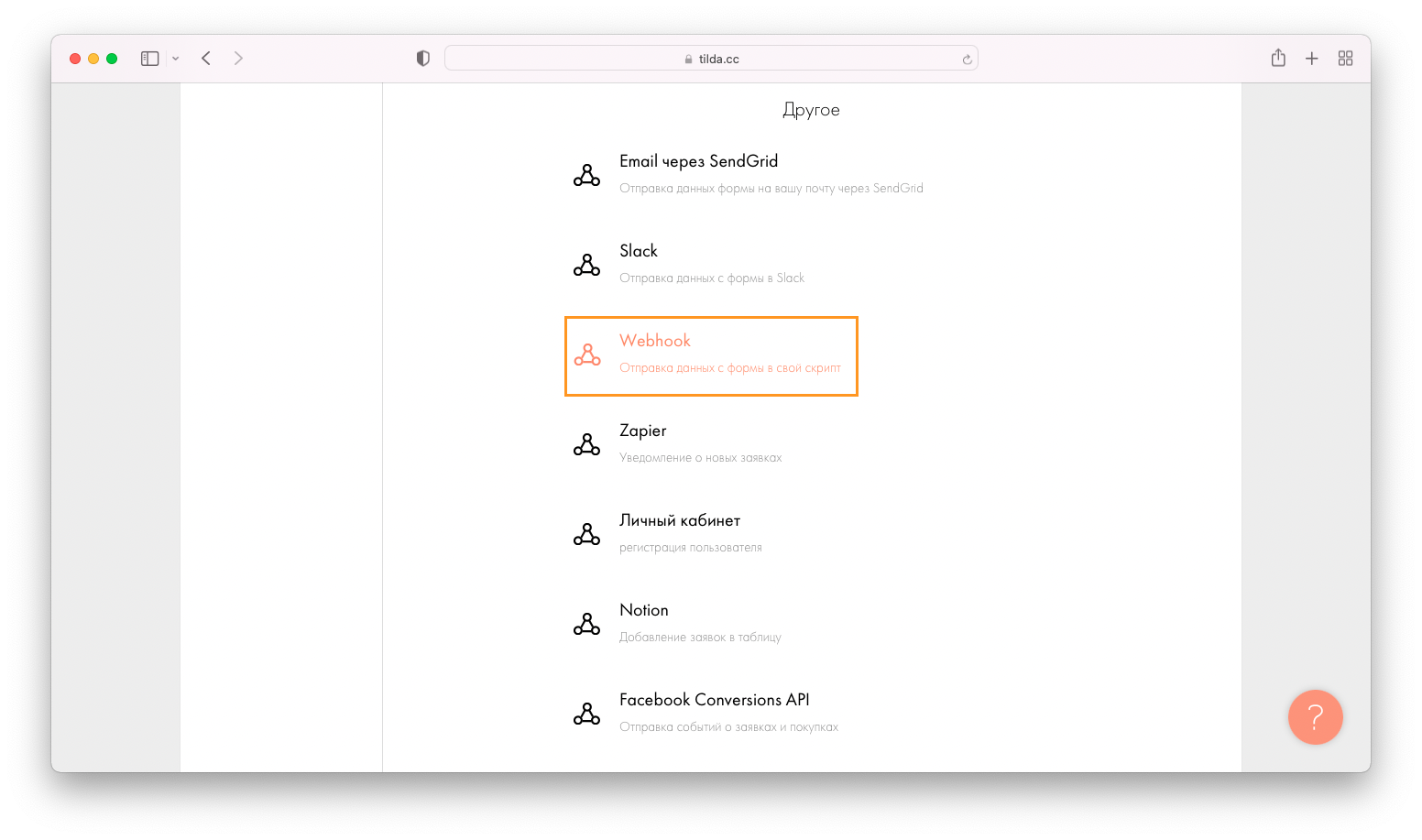Click 'регистрация пользователя' description

[691, 548]
